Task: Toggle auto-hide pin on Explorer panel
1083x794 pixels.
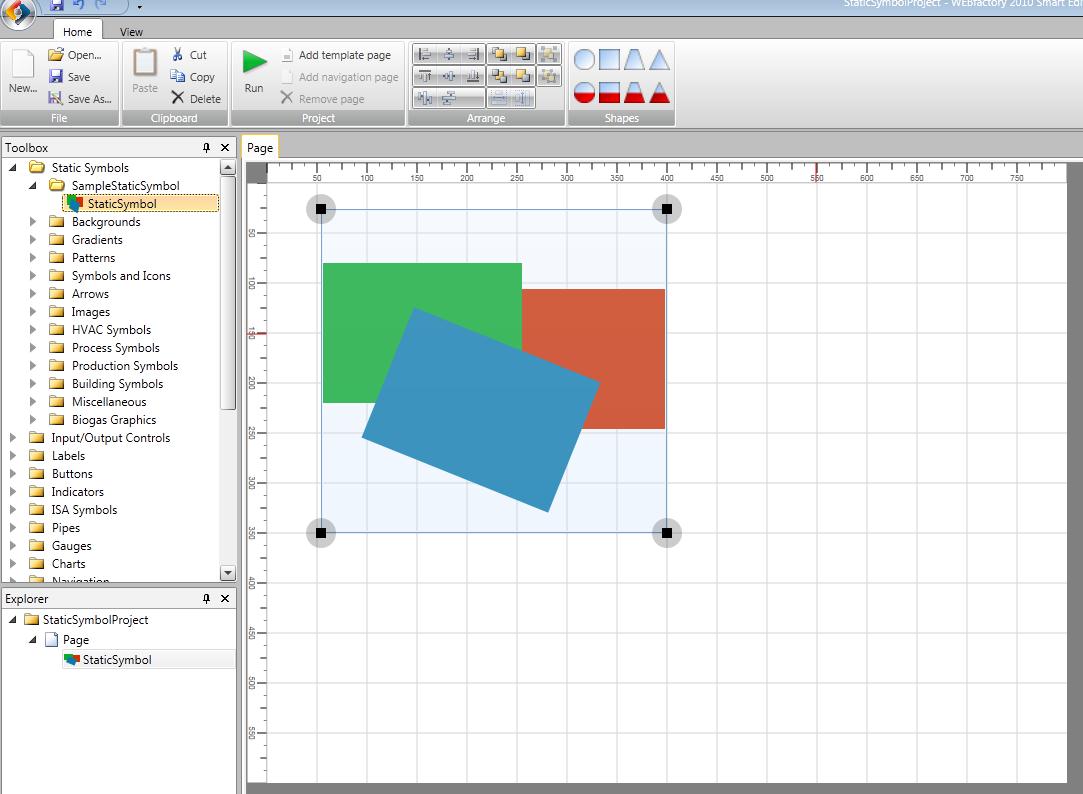Action: click(207, 599)
